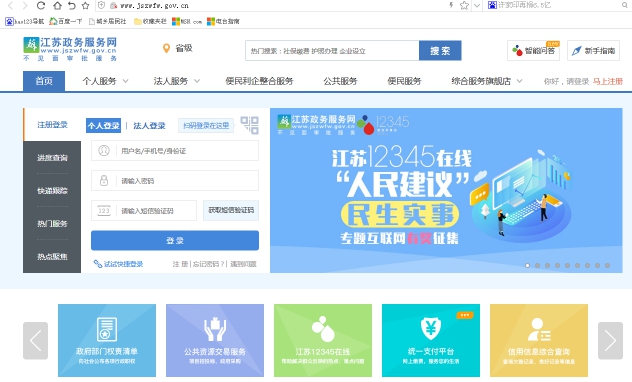
Task: Expand the 综合服务旗舰店 menu
Action: click(486, 81)
